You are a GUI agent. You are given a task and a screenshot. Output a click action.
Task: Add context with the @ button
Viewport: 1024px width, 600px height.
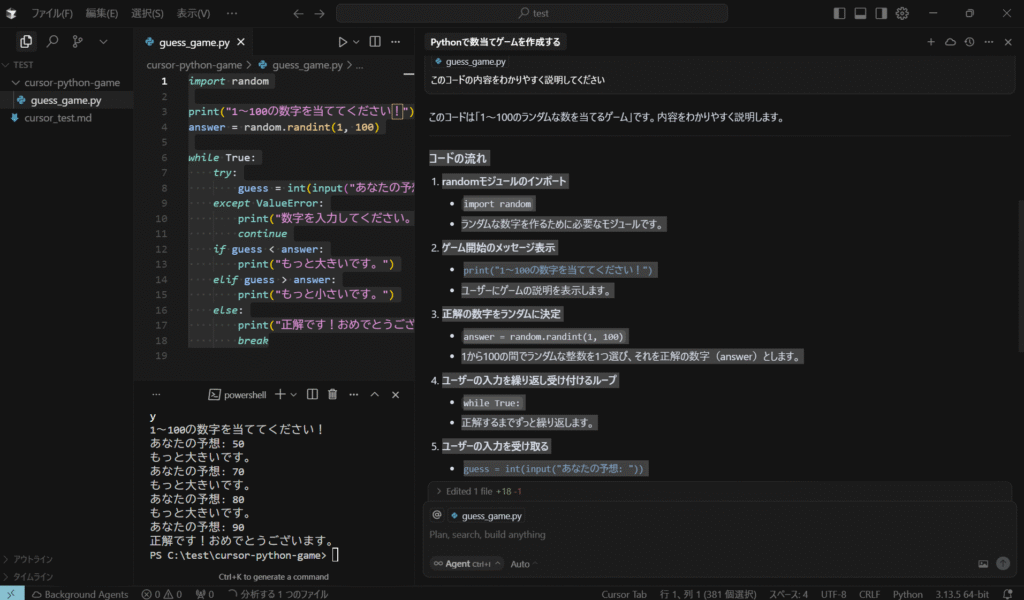tap(437, 515)
